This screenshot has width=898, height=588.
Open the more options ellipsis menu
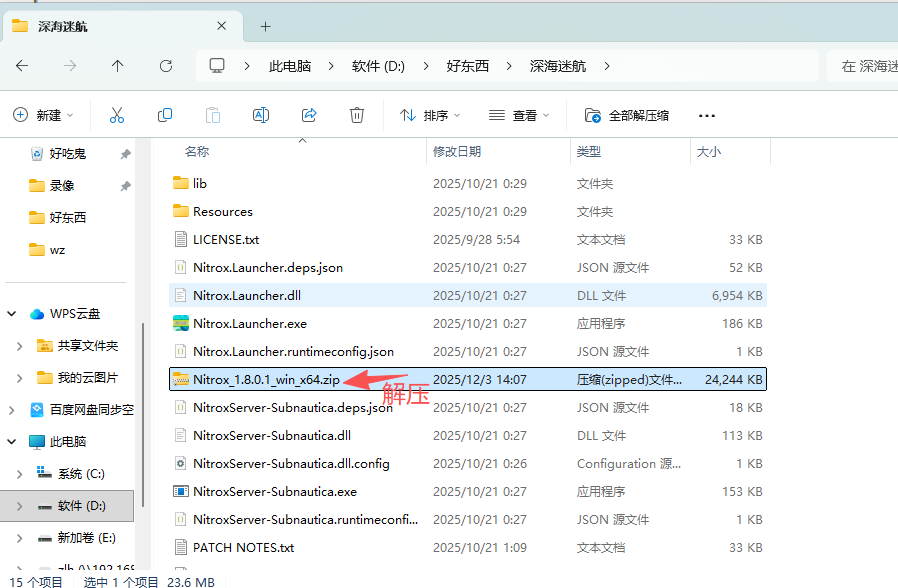coord(707,115)
